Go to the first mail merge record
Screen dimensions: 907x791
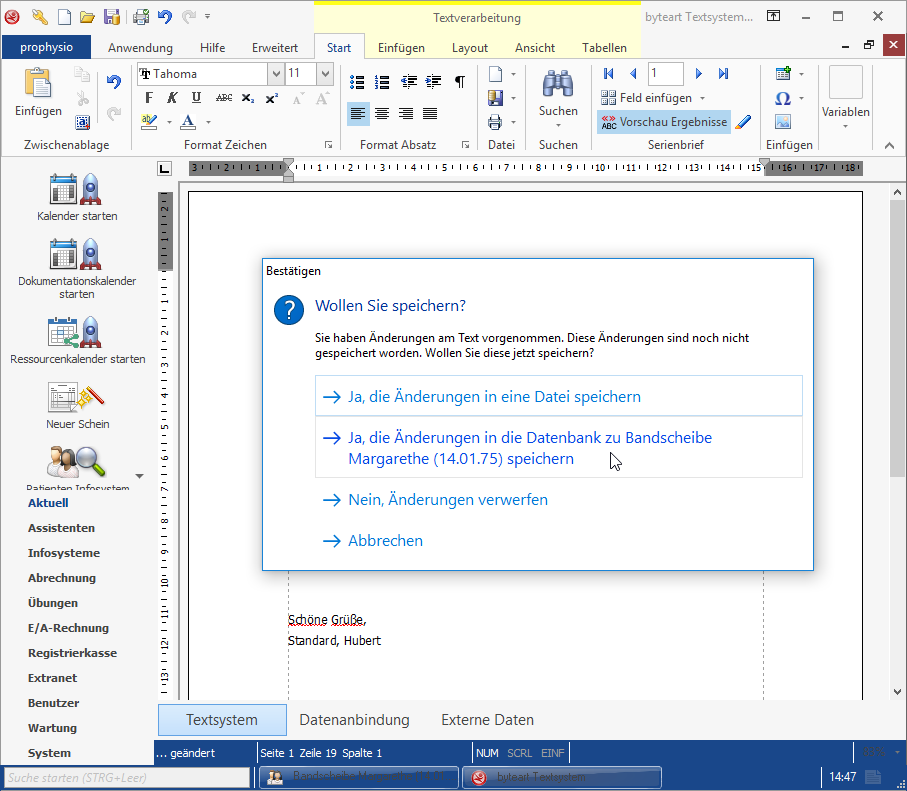pyautogui.click(x=608, y=74)
